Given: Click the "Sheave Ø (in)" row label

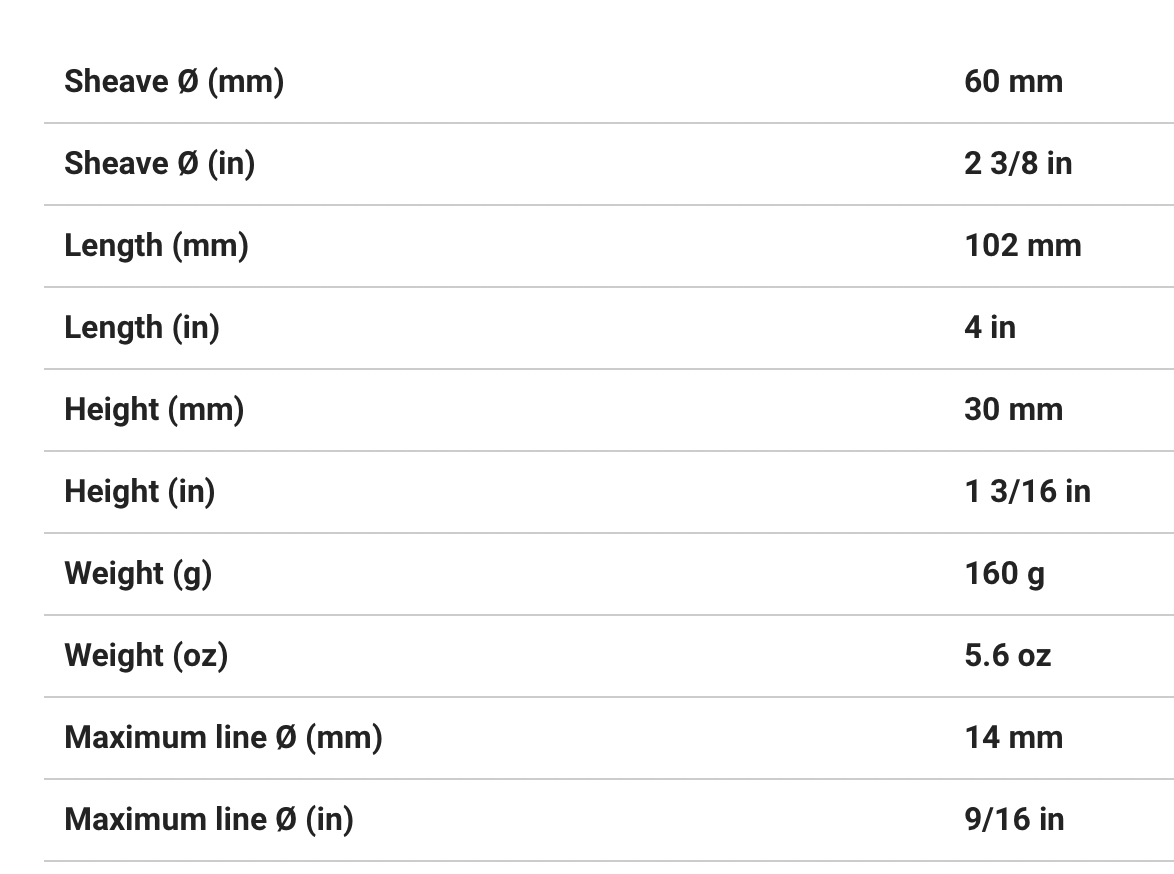Looking at the screenshot, I should pyautogui.click(x=160, y=164).
